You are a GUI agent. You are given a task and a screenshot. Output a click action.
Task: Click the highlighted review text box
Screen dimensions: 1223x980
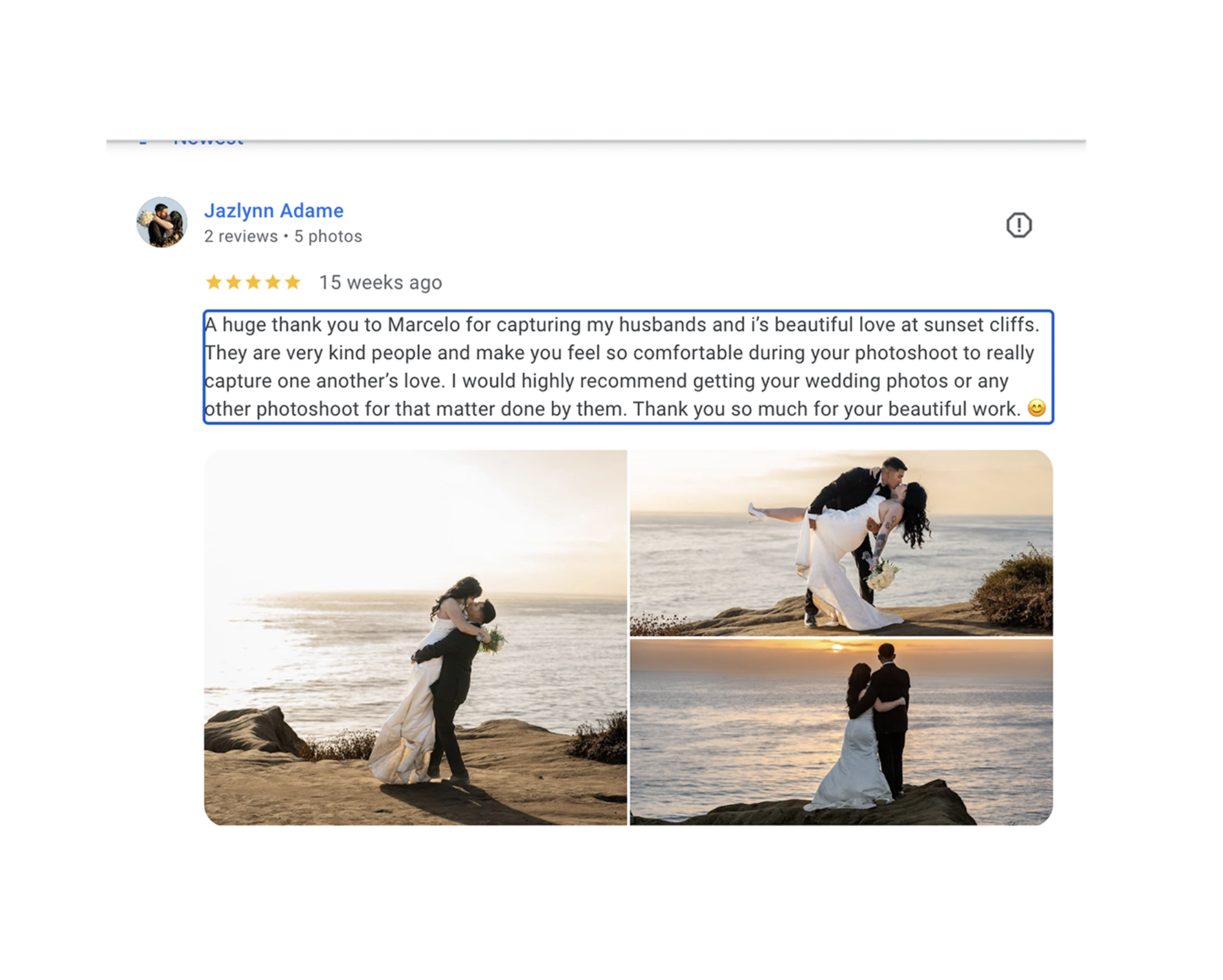click(628, 367)
